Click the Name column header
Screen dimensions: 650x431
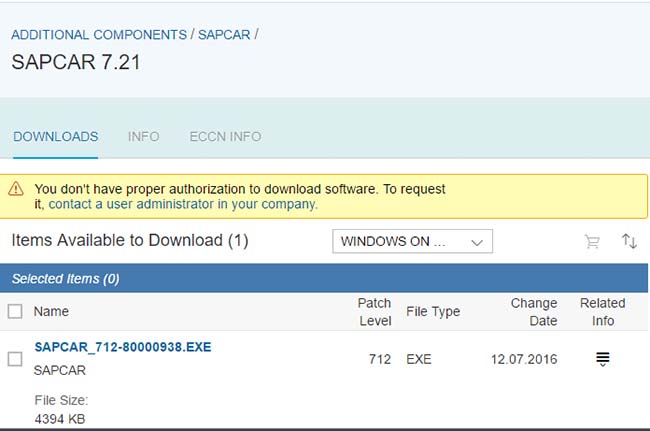[x=51, y=312]
